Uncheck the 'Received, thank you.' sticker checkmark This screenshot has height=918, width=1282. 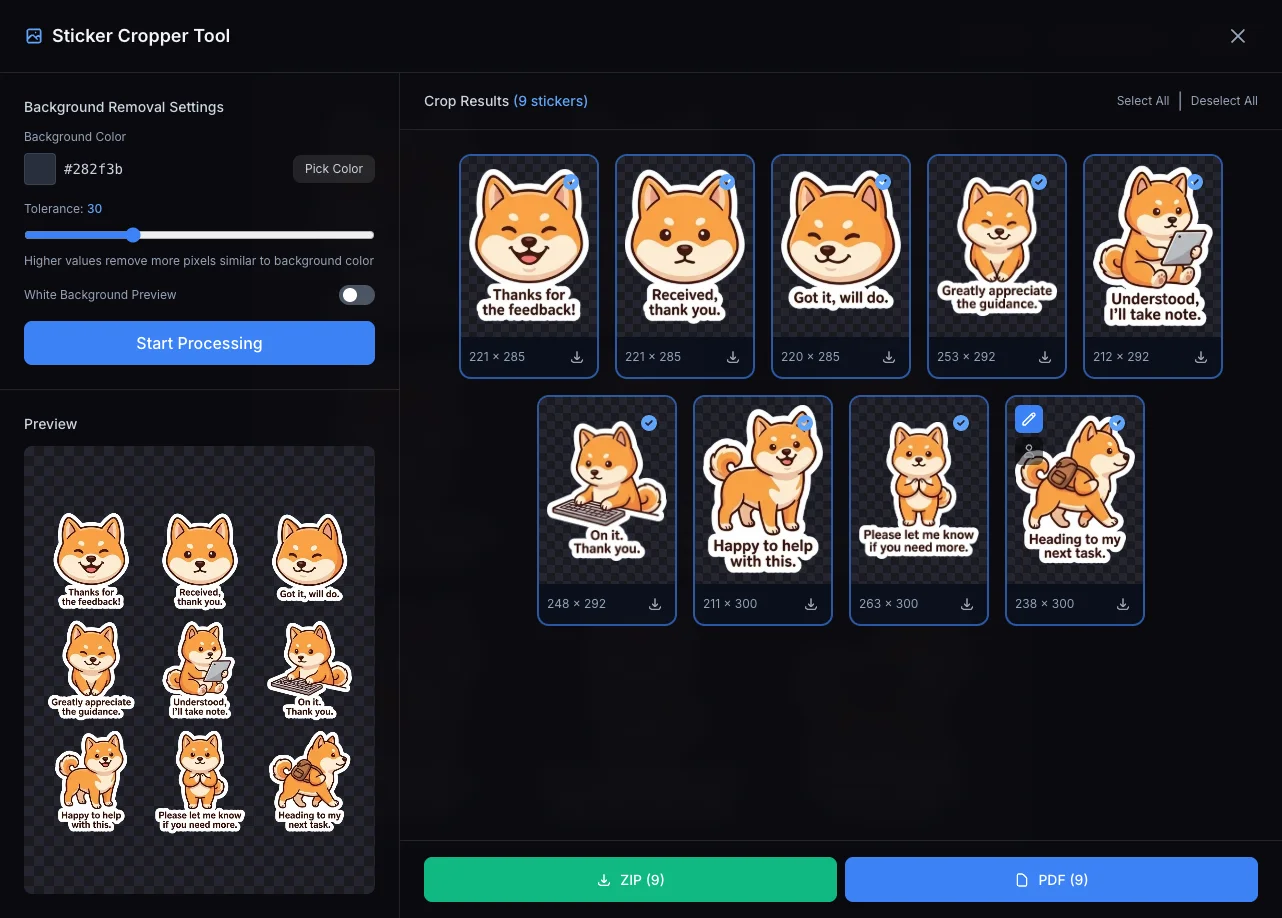(727, 182)
